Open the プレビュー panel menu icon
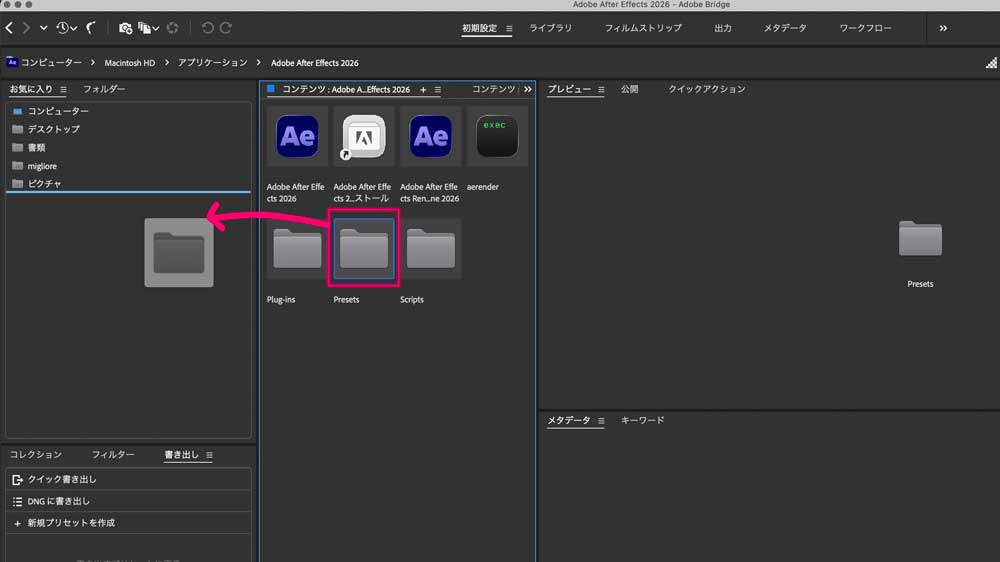Viewport: 1000px width, 562px height. tap(601, 90)
